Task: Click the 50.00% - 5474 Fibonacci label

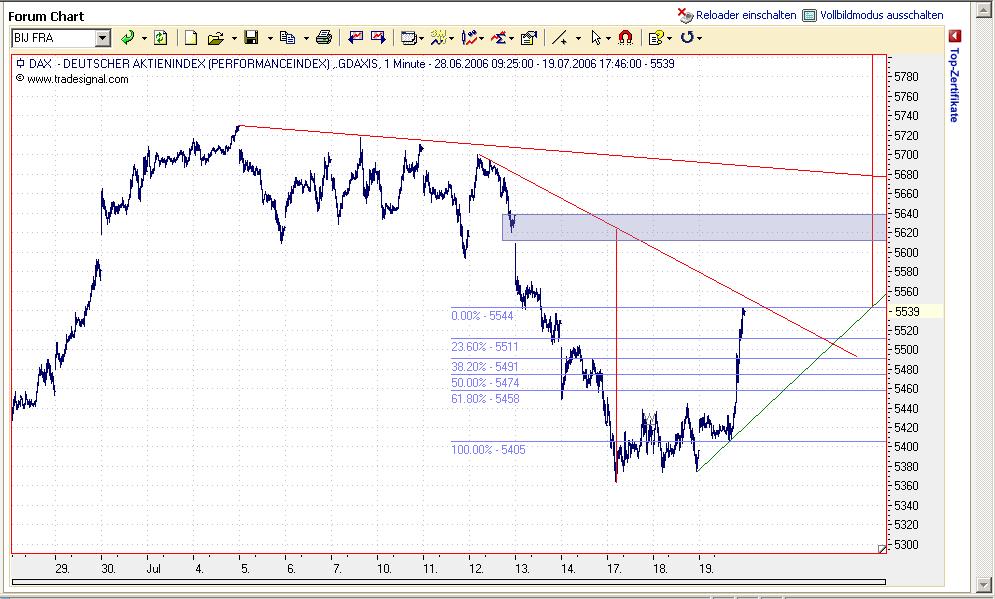Action: click(485, 383)
